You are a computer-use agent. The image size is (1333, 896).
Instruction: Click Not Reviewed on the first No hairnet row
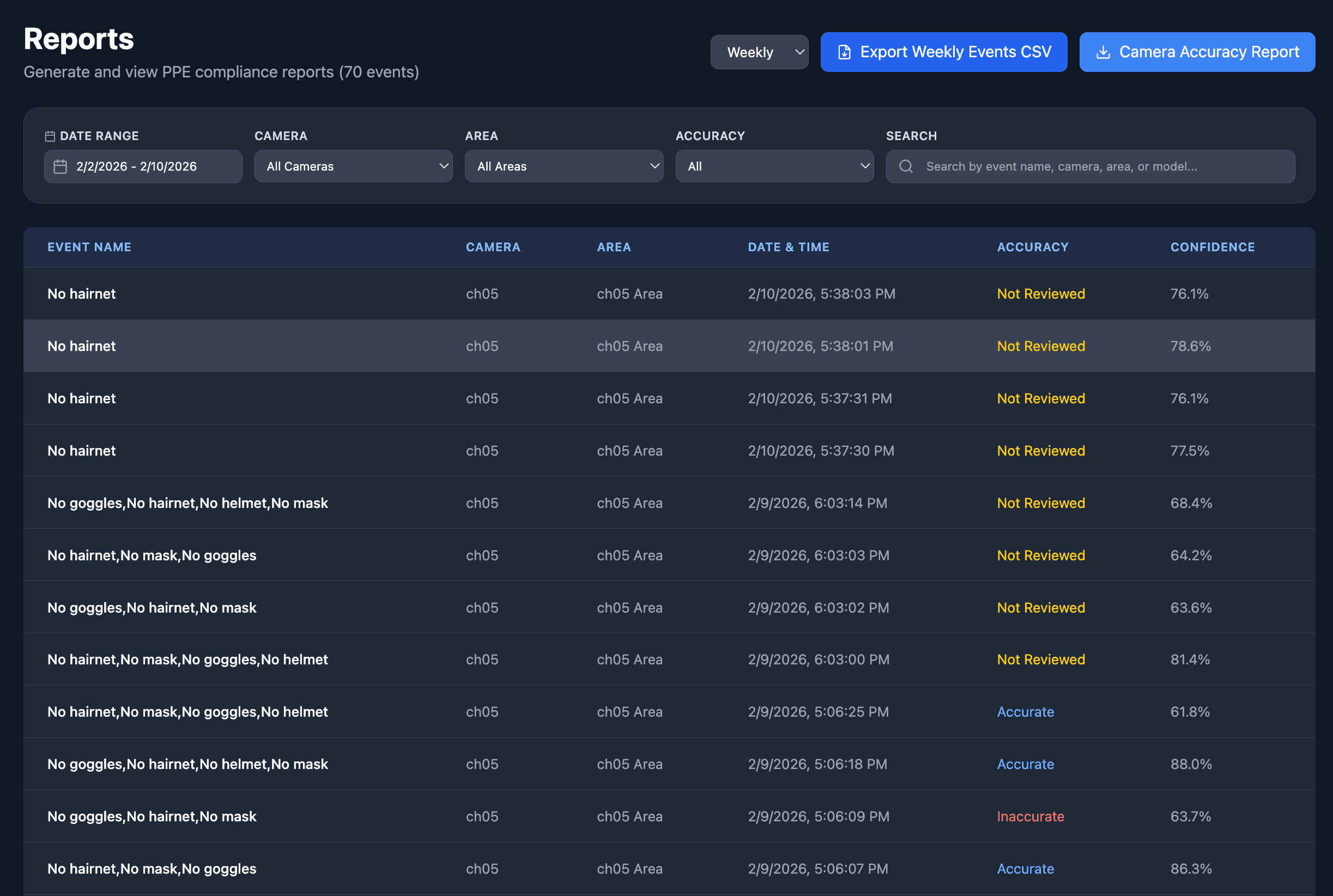tap(1040, 293)
